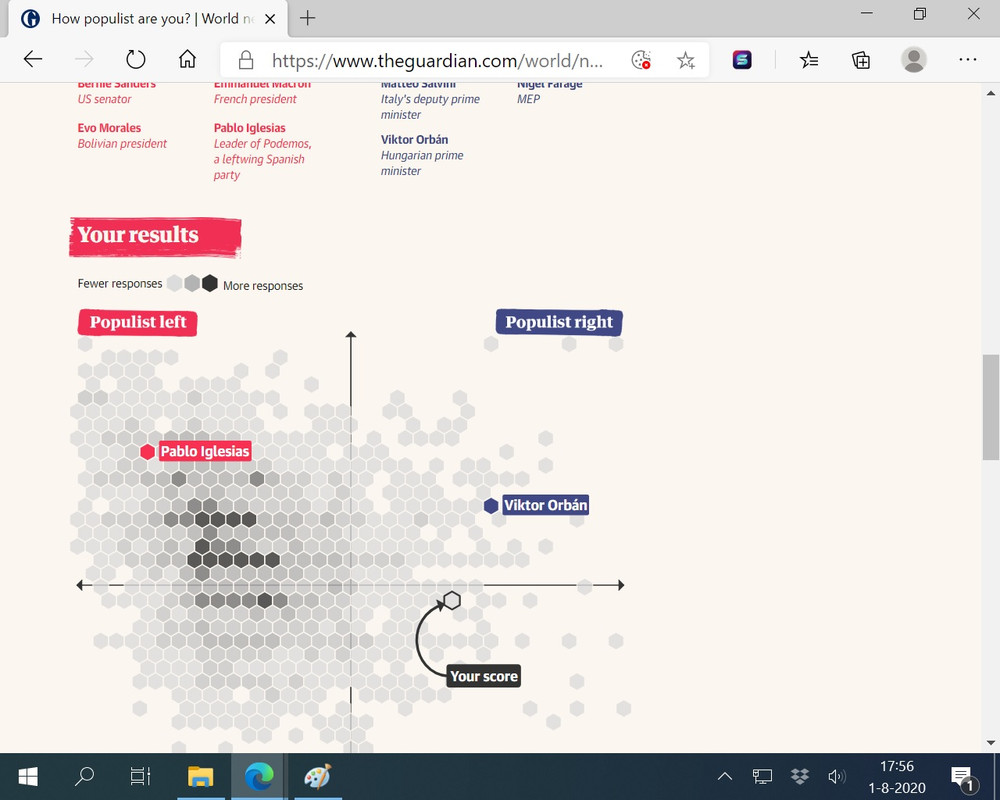Open network status tray icon
Viewport: 1000px width, 800px height.
click(x=762, y=776)
